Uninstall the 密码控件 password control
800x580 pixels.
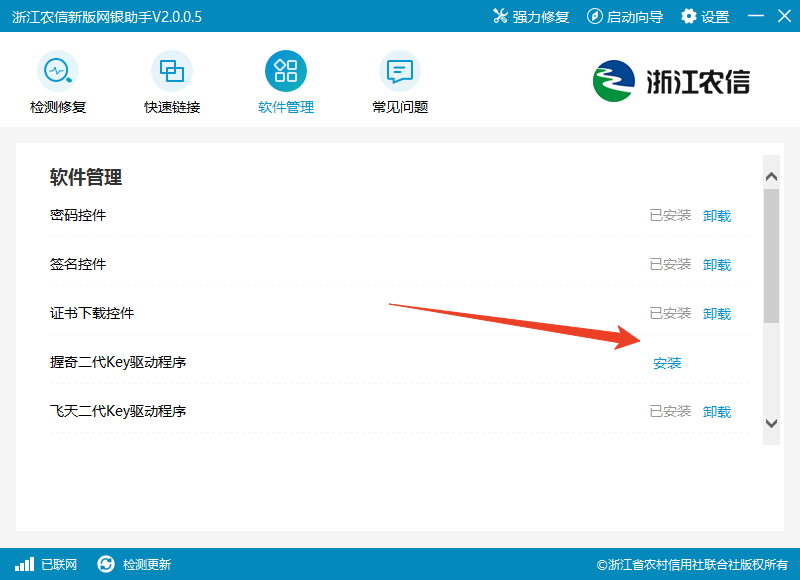coord(718,215)
